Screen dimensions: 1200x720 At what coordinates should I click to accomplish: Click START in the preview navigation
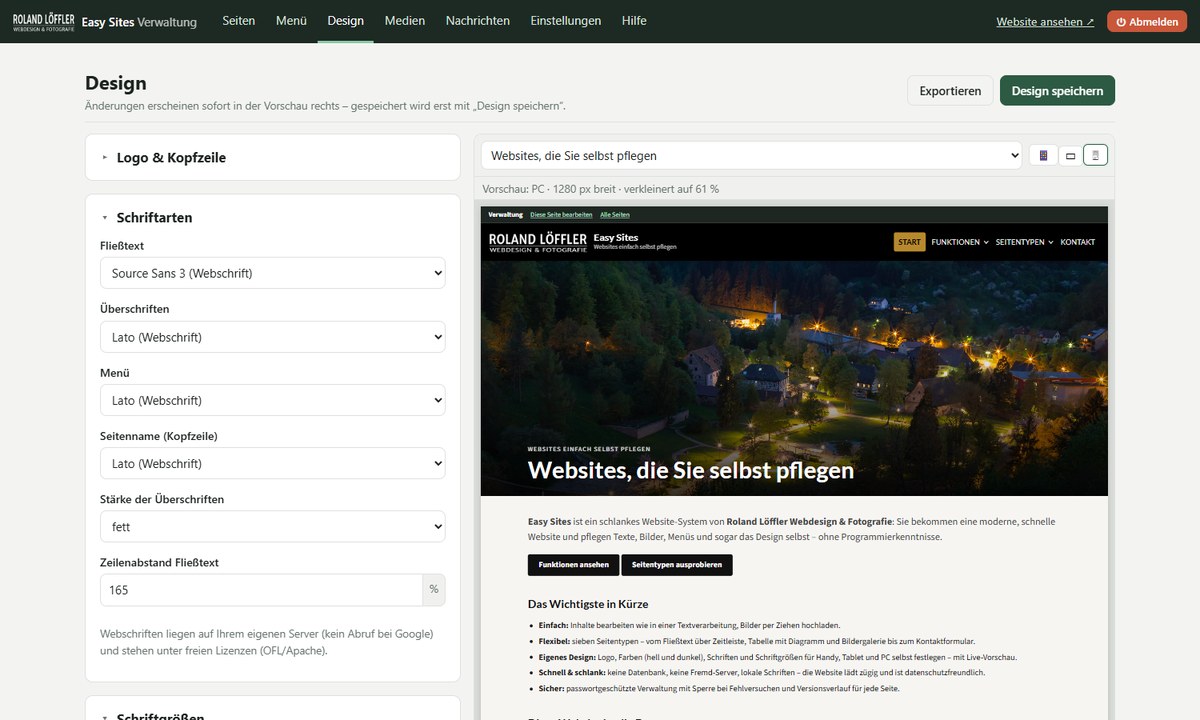click(909, 242)
